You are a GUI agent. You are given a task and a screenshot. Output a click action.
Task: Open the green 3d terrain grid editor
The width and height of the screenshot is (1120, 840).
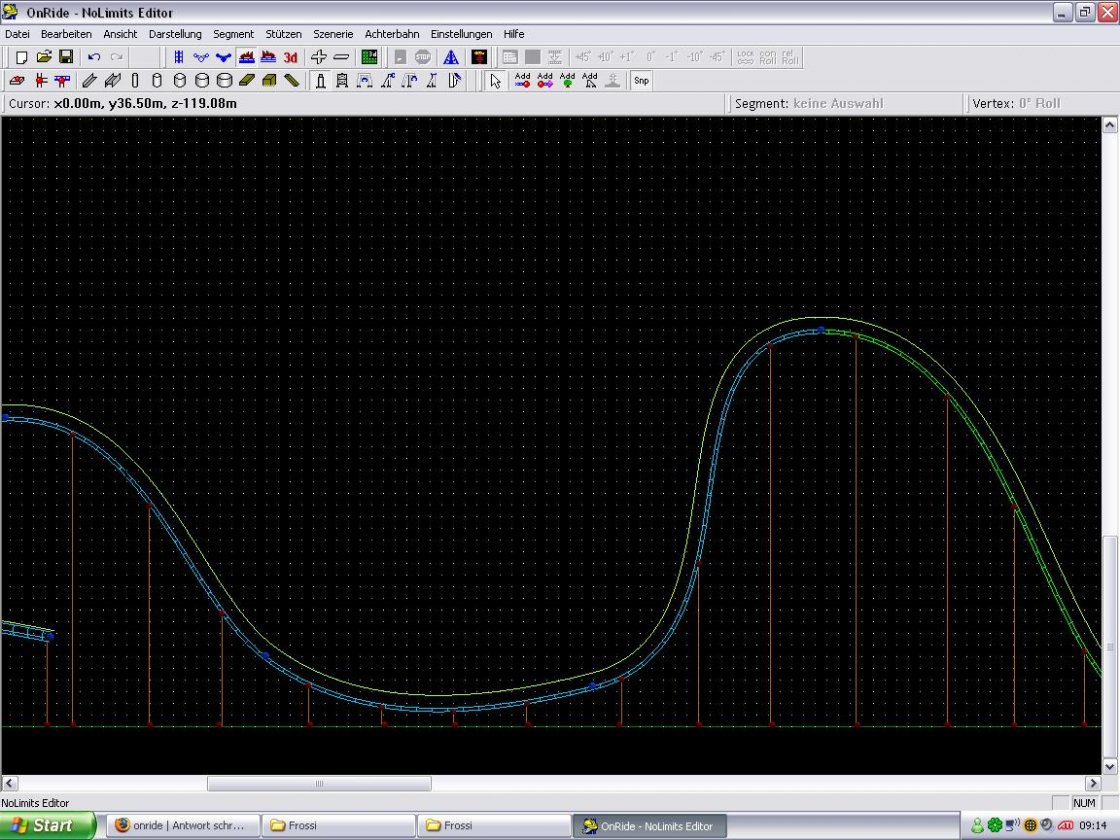[x=369, y=57]
